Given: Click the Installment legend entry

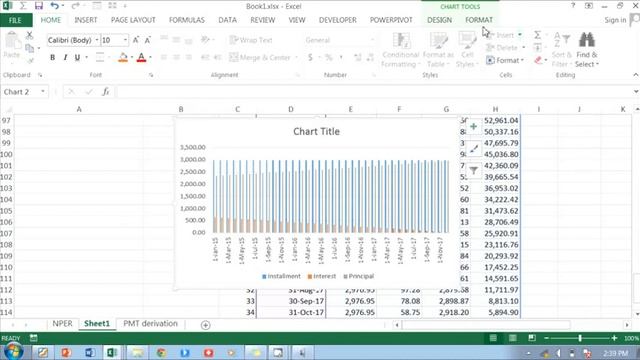Looking at the screenshot, I should tap(281, 276).
